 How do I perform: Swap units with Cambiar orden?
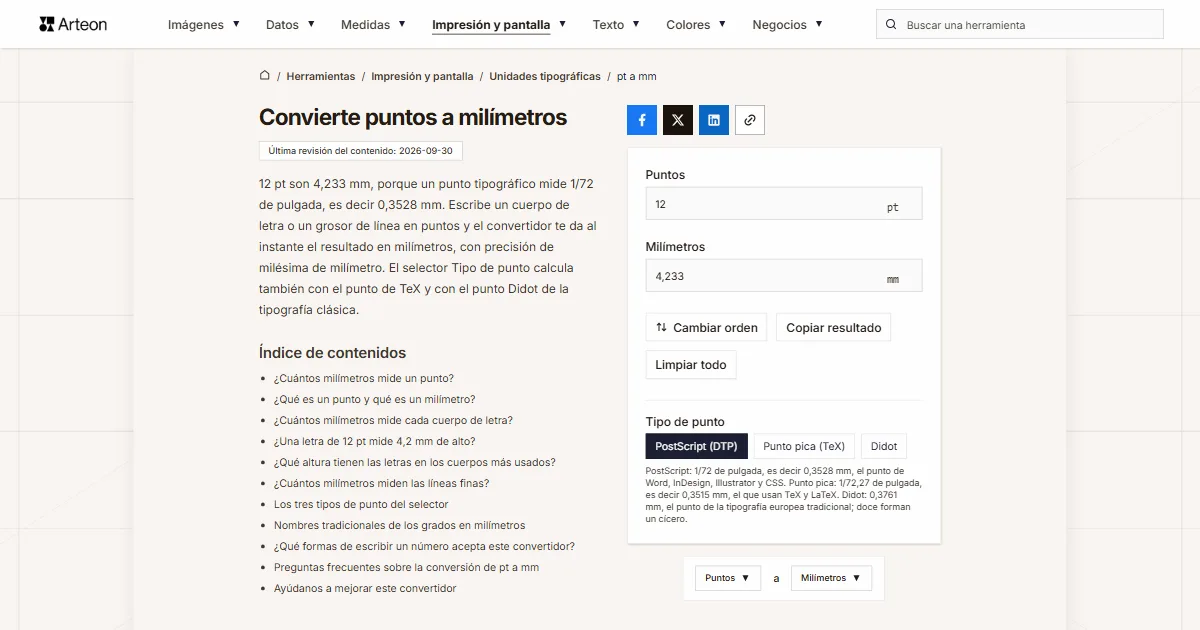click(707, 327)
